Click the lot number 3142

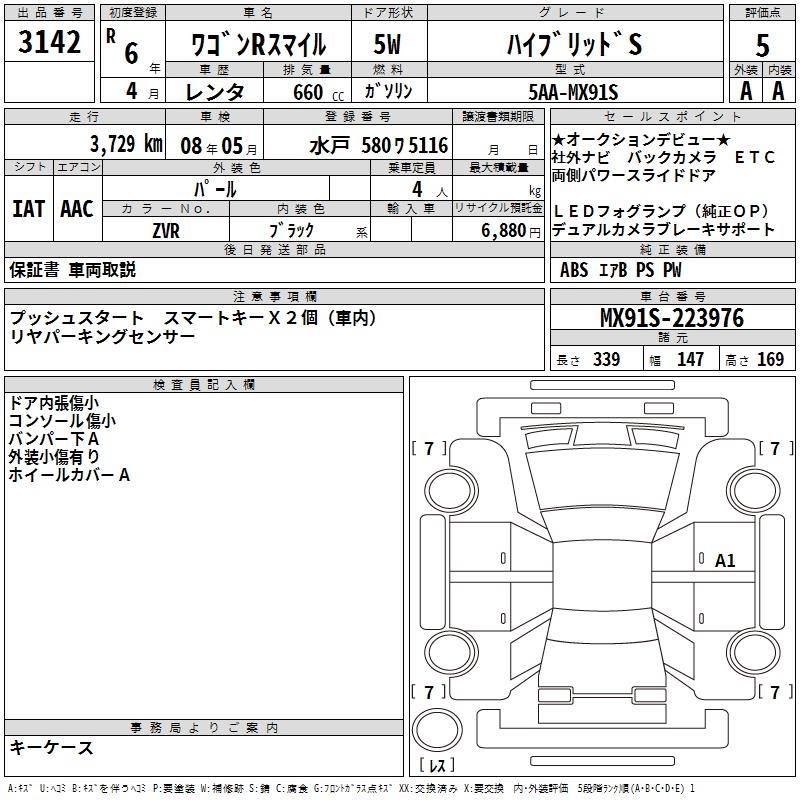point(49,42)
